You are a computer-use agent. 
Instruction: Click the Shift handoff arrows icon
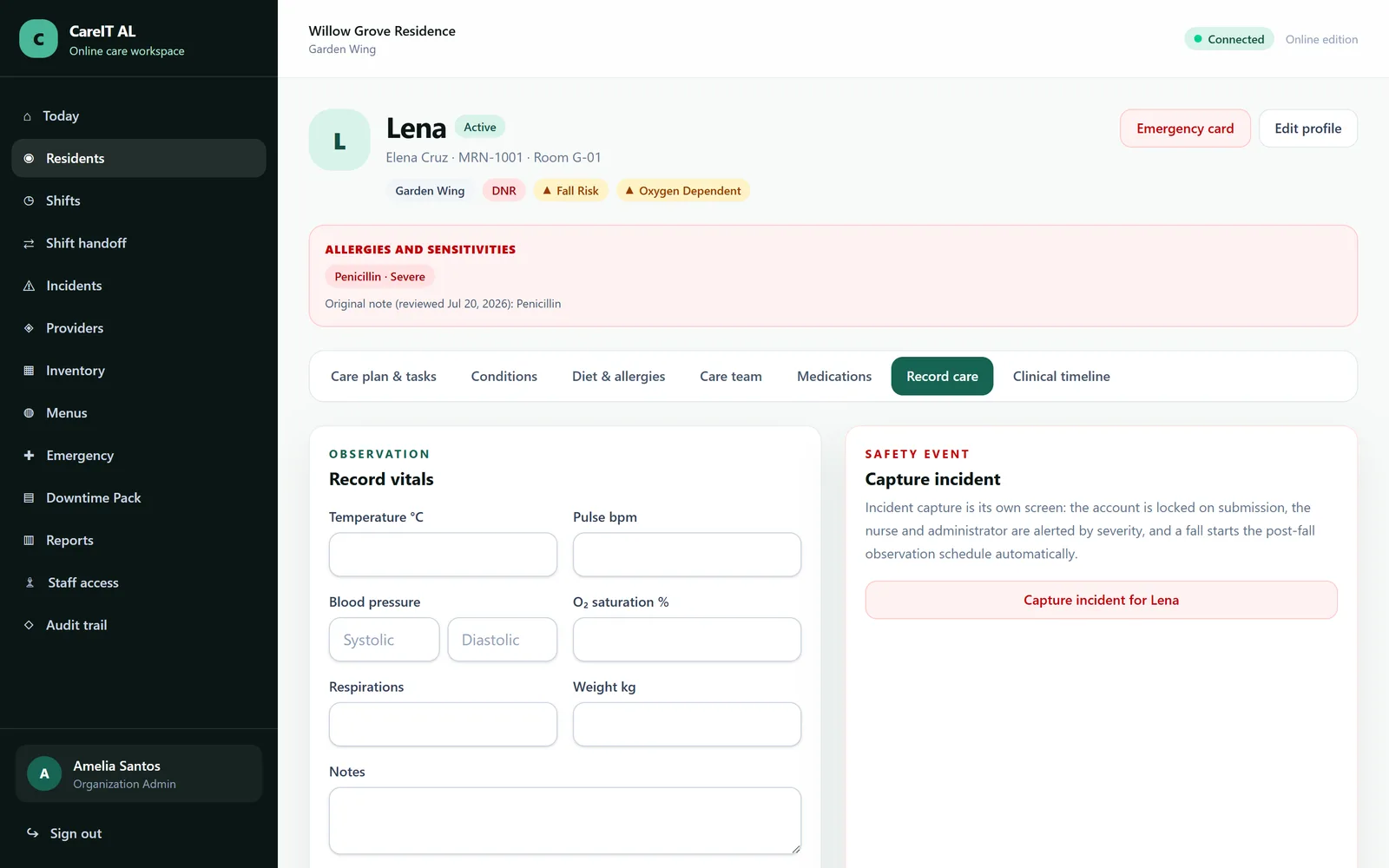29,243
